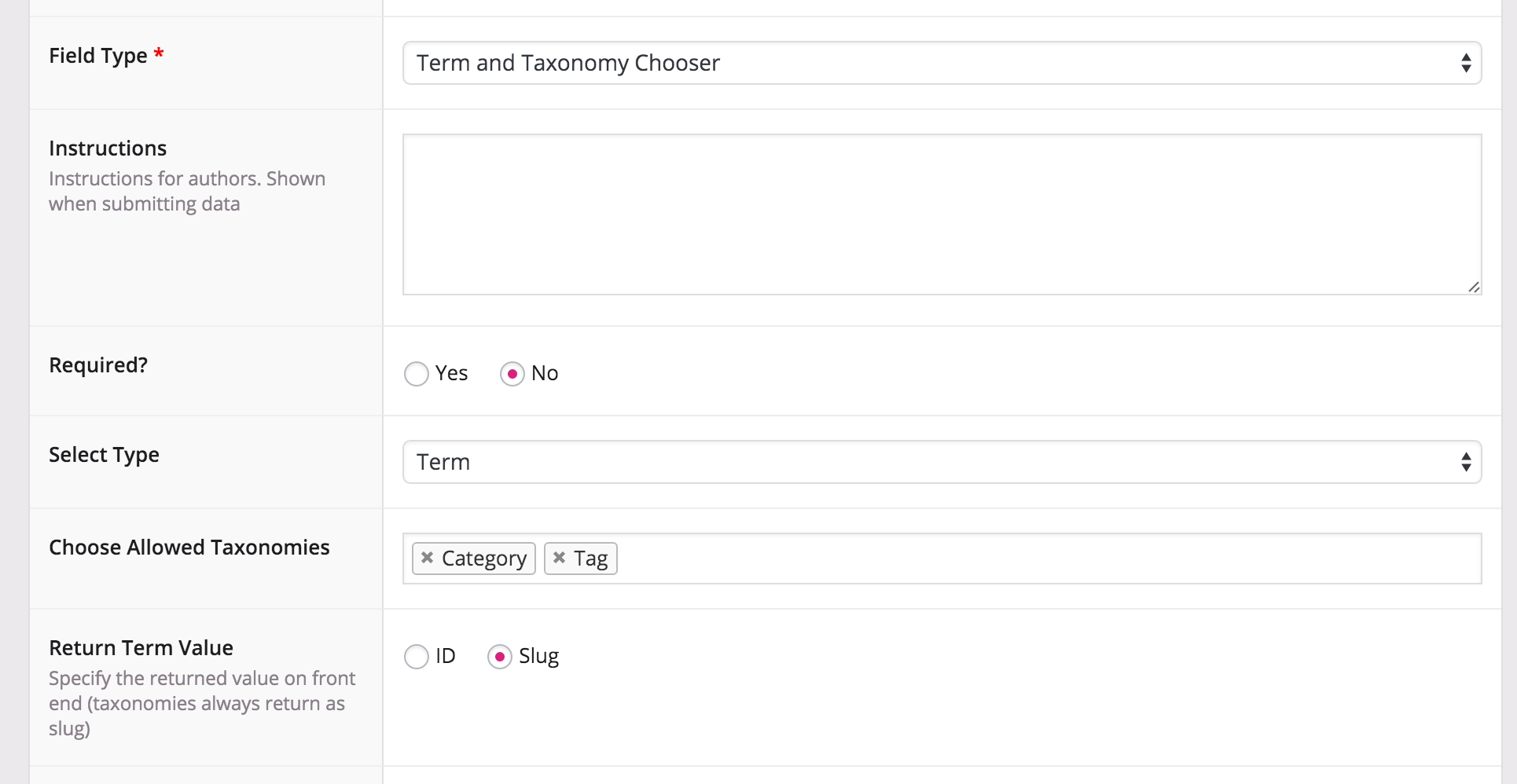
Task: Click the Choose Allowed Taxonomies label
Action: (189, 548)
